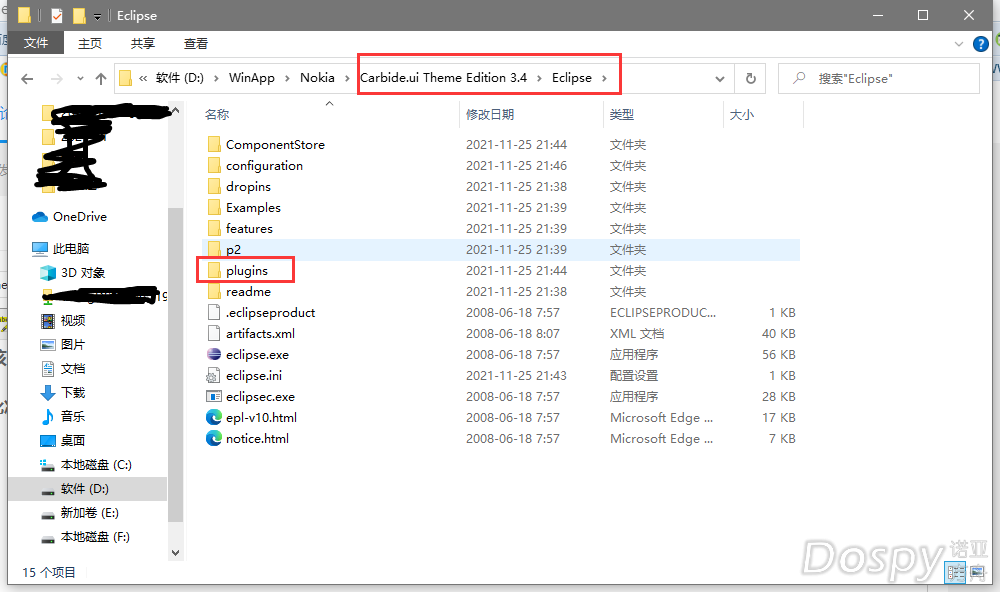Screen dimensions: 1000x592
Task: Click Nokia in the address breadcrumb
Action: point(318,78)
